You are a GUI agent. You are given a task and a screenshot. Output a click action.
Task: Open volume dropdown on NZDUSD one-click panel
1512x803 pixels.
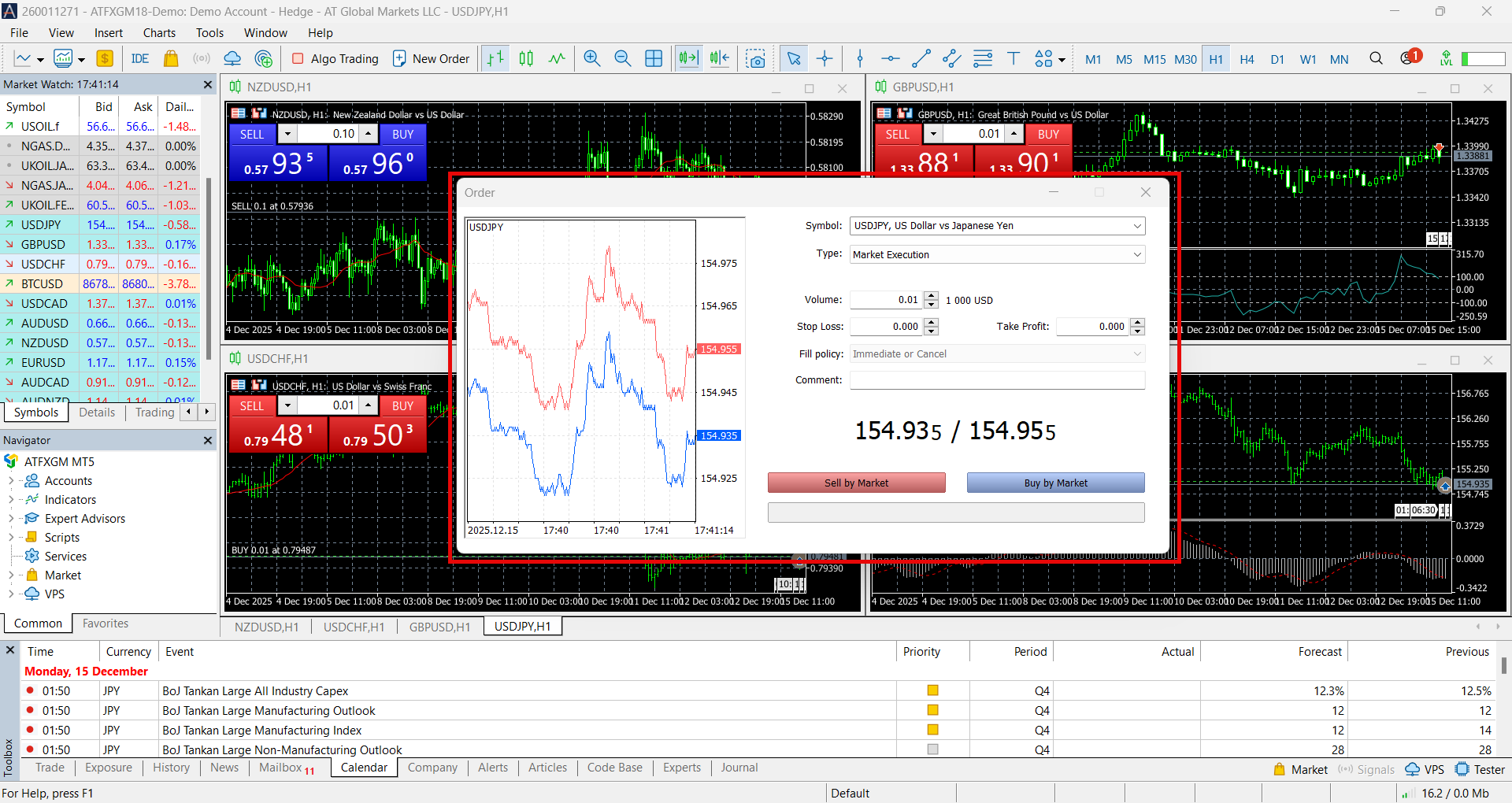288,135
